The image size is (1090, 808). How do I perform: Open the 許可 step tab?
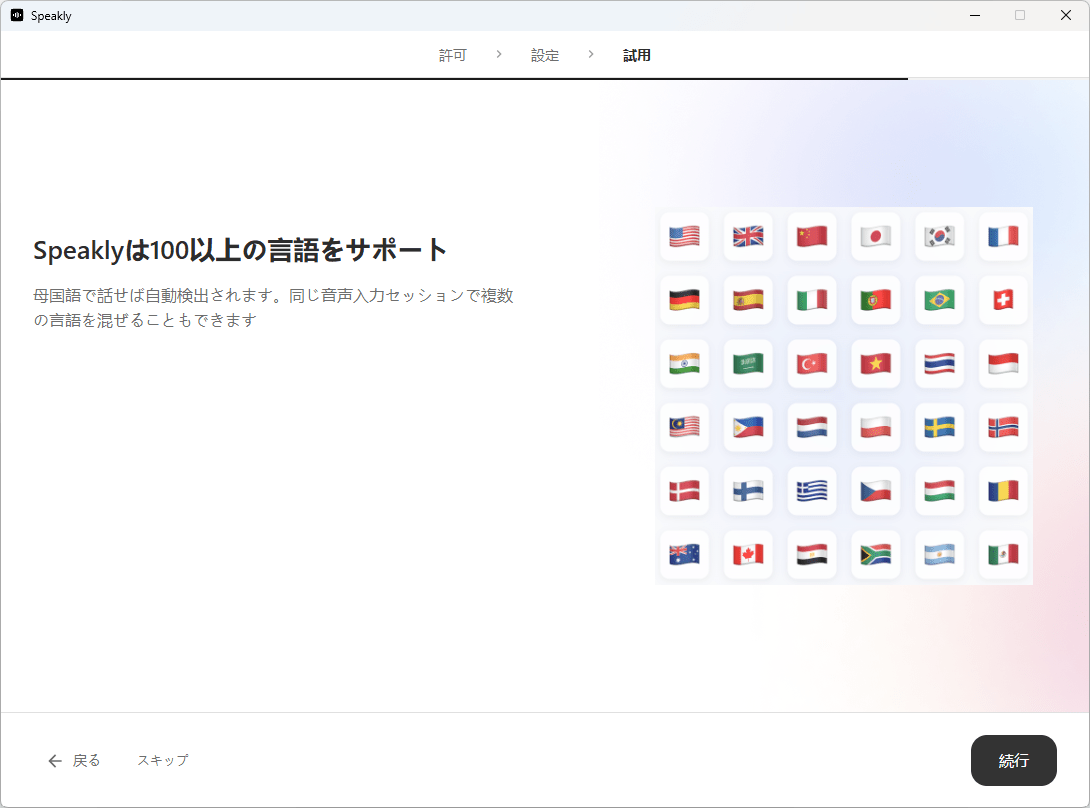pos(453,56)
